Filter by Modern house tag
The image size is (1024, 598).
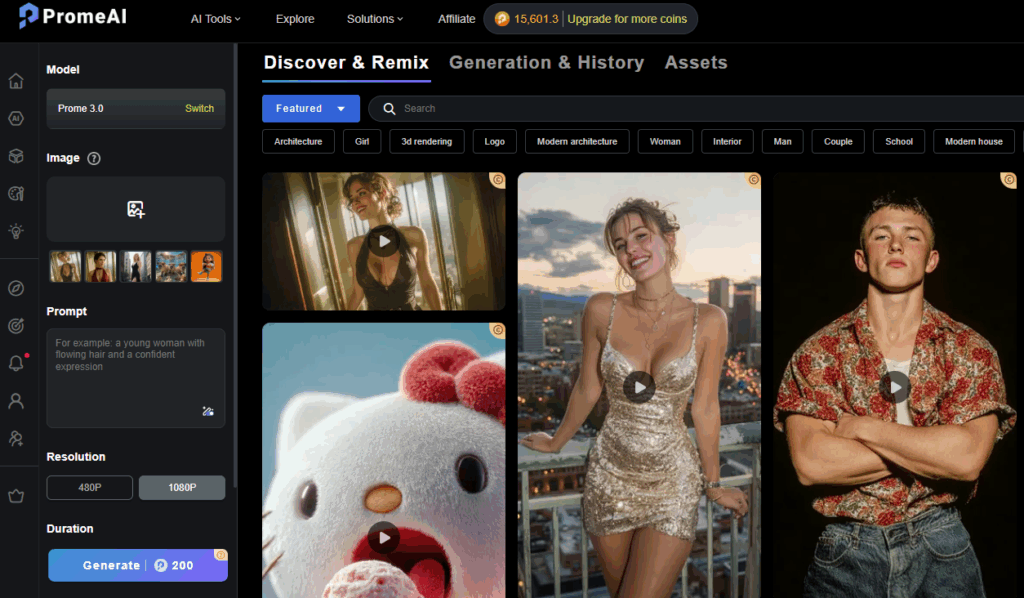pos(974,142)
